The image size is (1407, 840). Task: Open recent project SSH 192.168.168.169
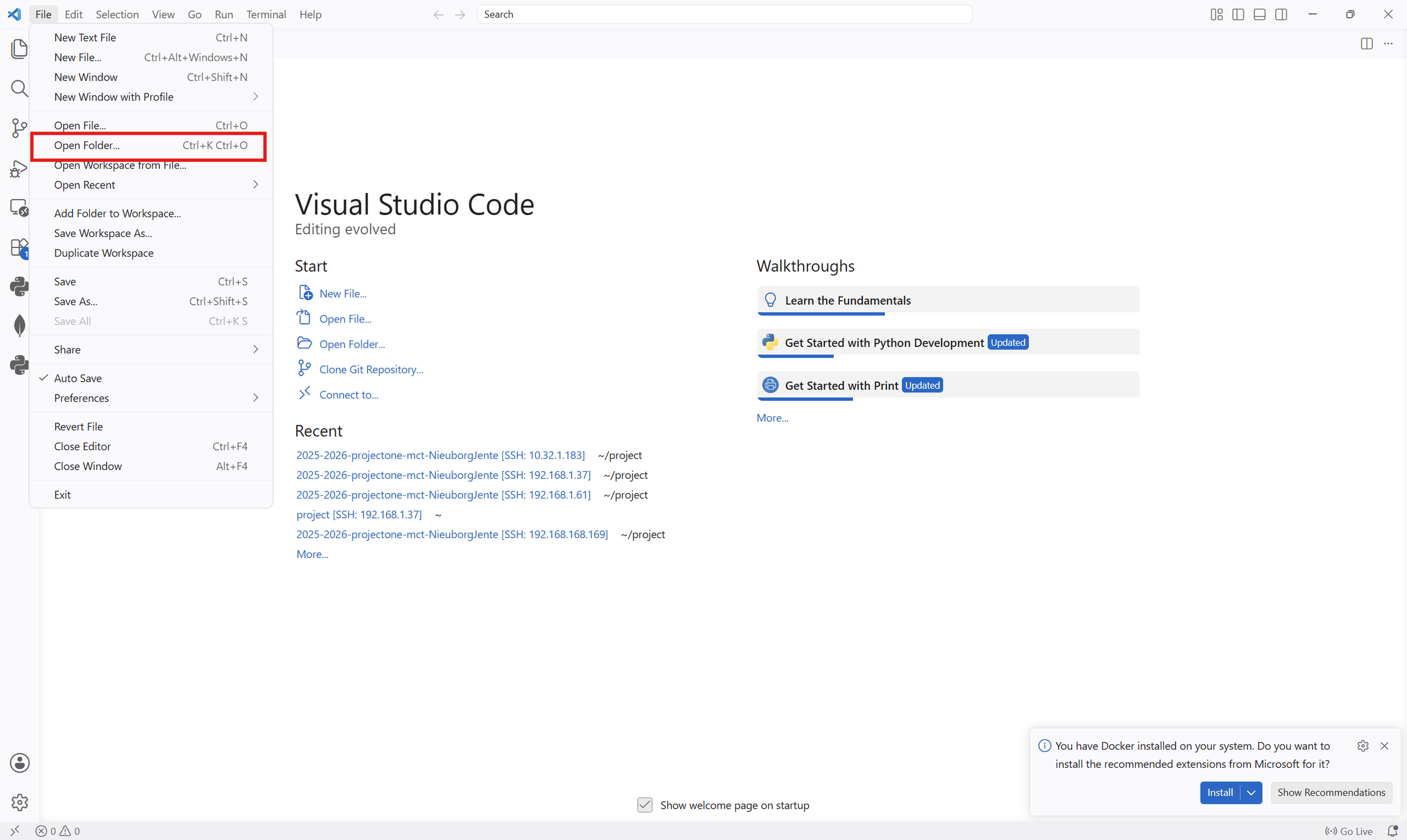(452, 535)
